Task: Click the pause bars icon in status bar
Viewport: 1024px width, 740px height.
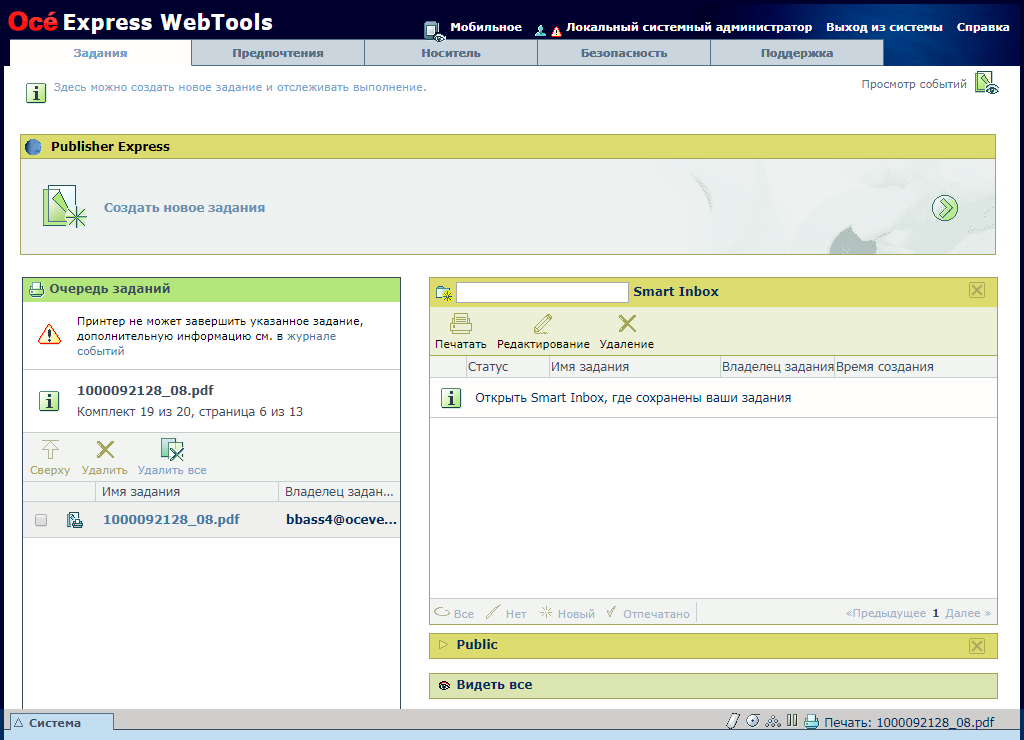Action: [x=792, y=721]
